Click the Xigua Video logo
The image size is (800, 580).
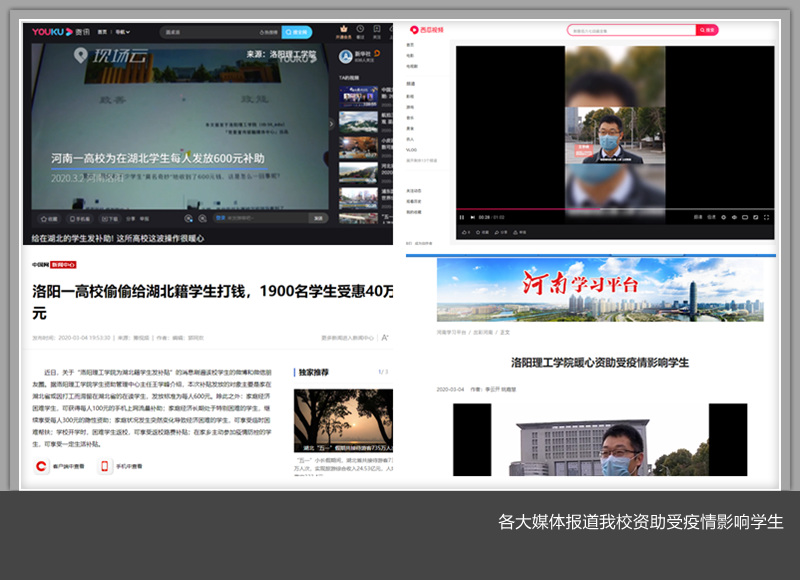(424, 30)
